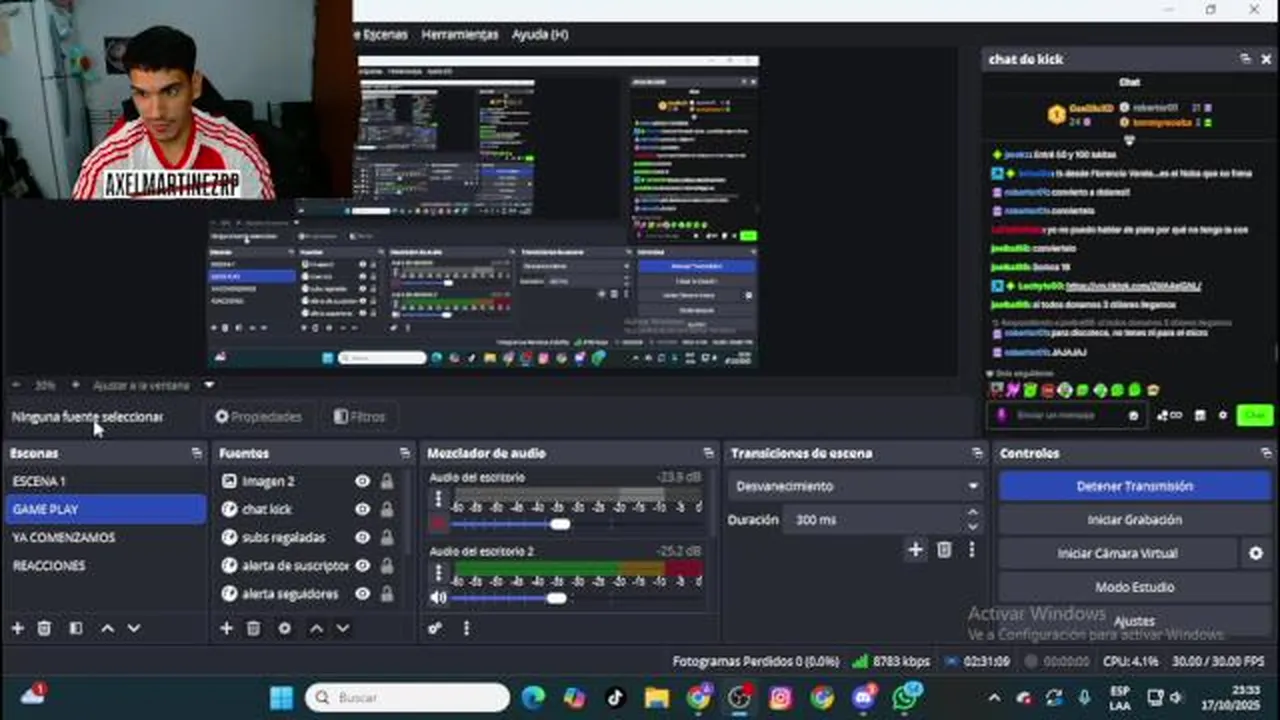Hide the alerta de suscriptor source
This screenshot has height=720, width=1280.
(362, 565)
